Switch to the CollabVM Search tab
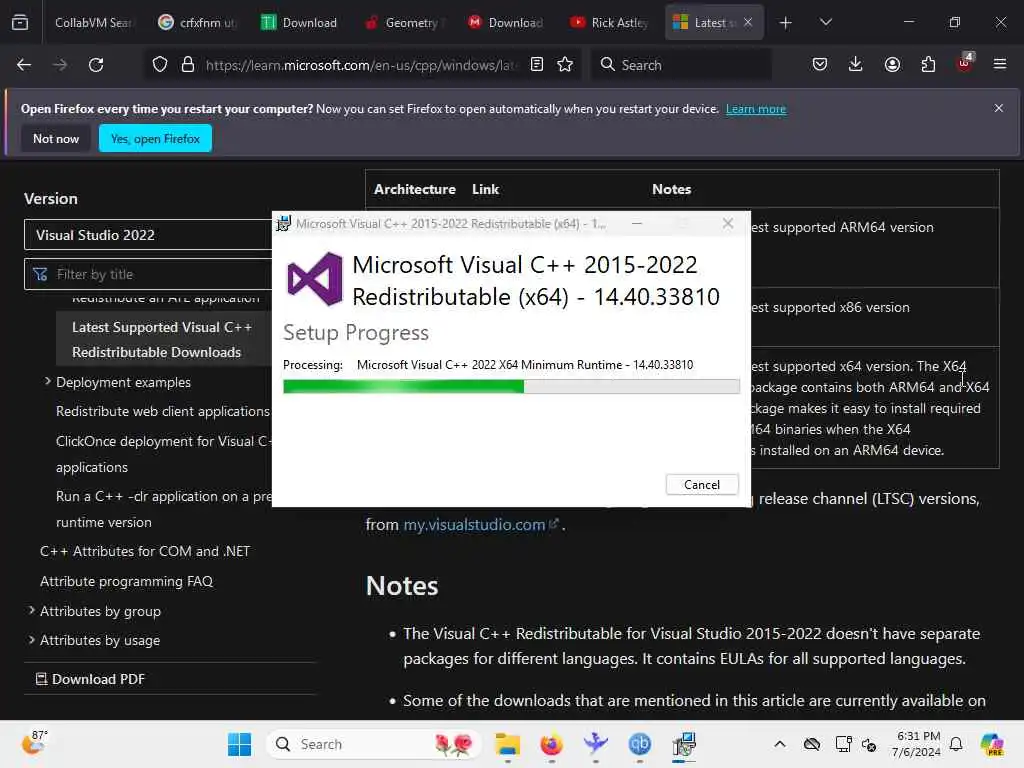This screenshot has height=768, width=1024. [x=93, y=23]
